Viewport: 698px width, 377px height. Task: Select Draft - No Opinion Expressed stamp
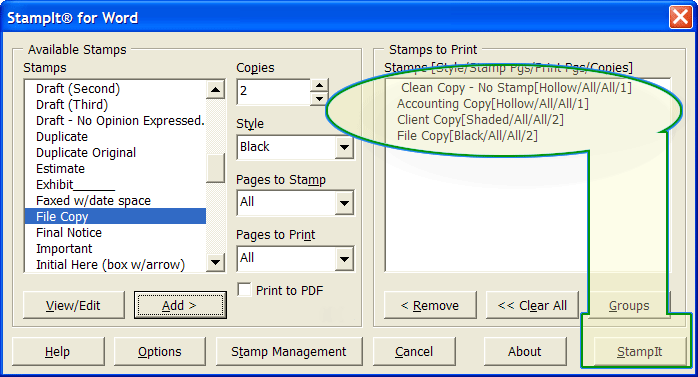coord(115,121)
